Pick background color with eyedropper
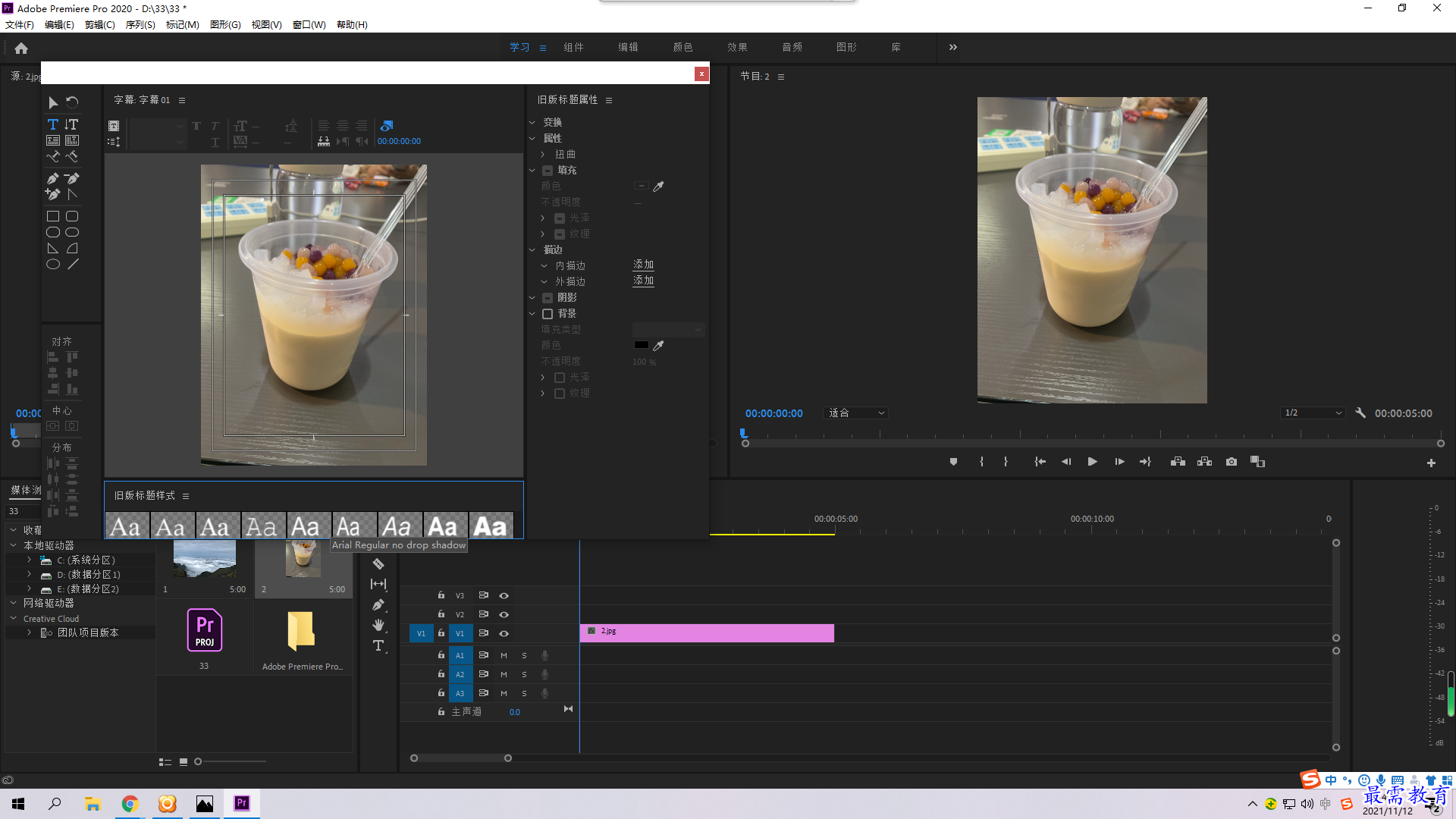 tap(658, 346)
